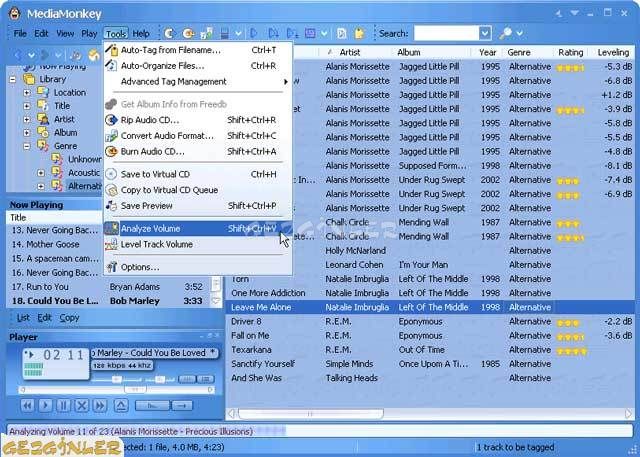Screen dimensions: 640x457
Task: Click the document properties toolbar icon
Action: 342,33
